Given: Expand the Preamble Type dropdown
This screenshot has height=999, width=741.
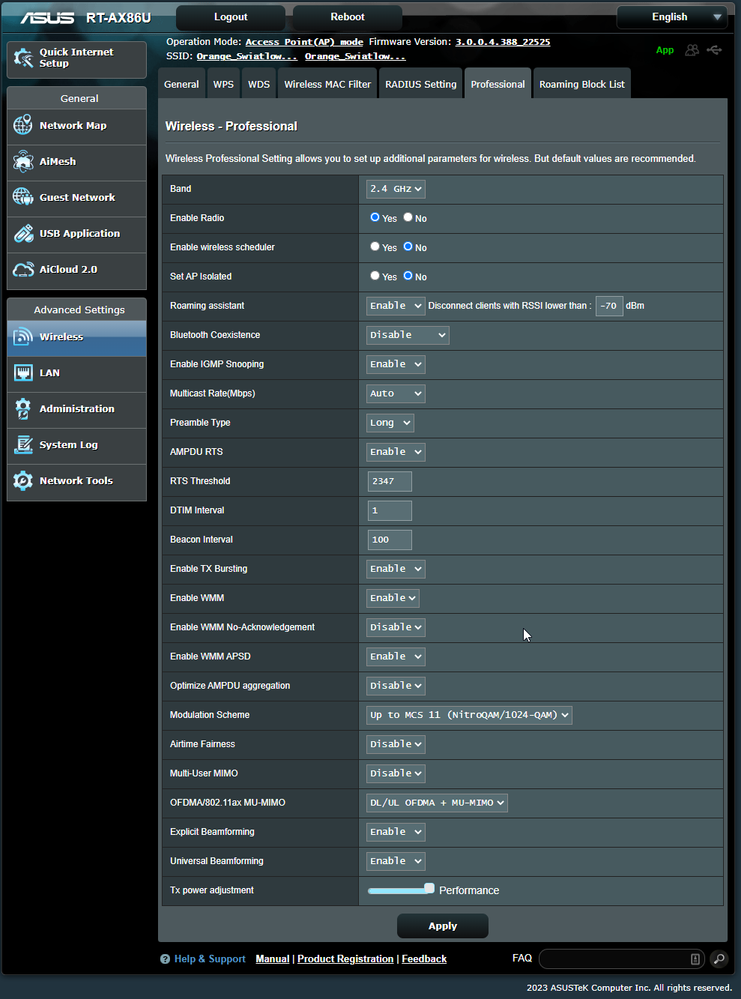Looking at the screenshot, I should tap(389, 422).
